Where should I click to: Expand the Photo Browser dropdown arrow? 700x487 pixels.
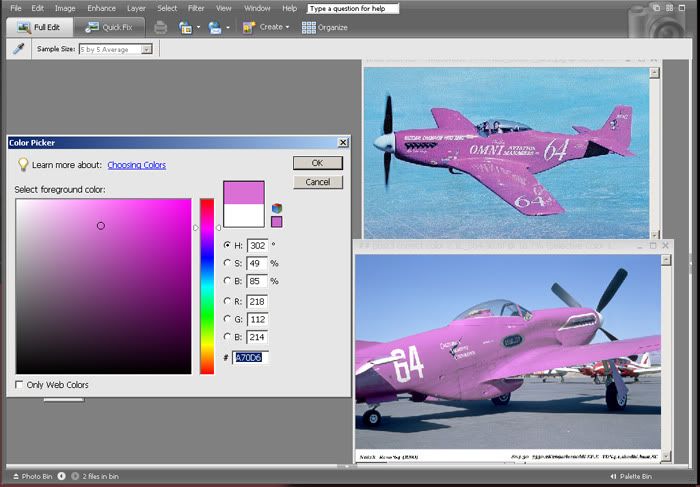(198, 28)
